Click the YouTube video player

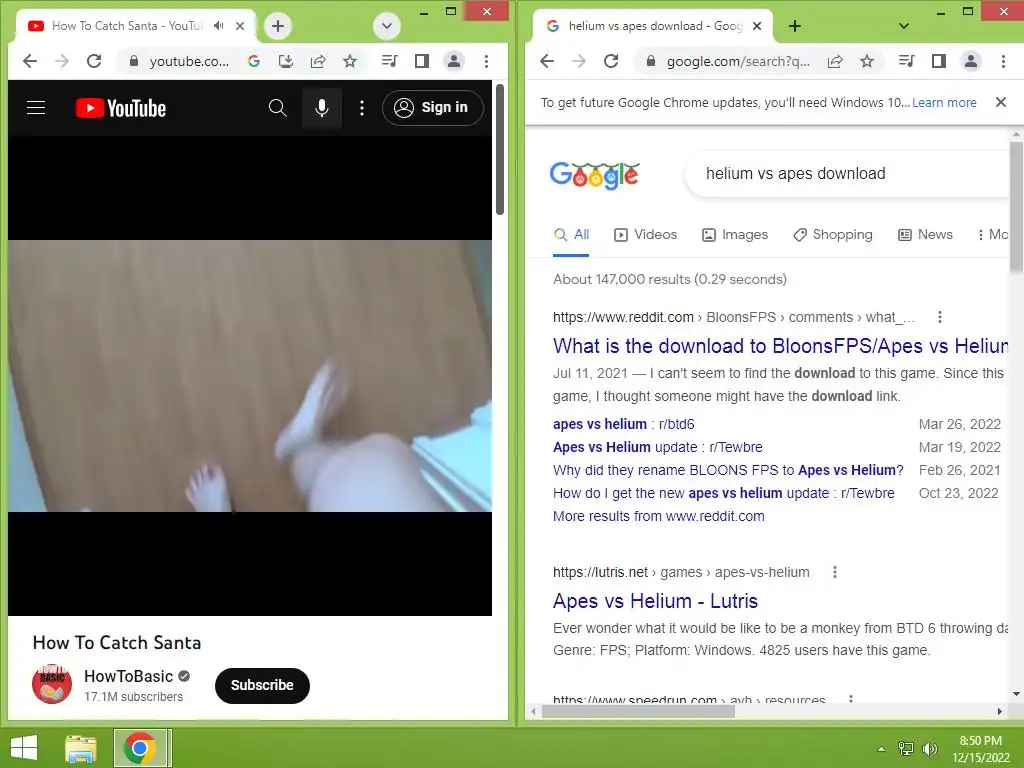[x=249, y=376]
